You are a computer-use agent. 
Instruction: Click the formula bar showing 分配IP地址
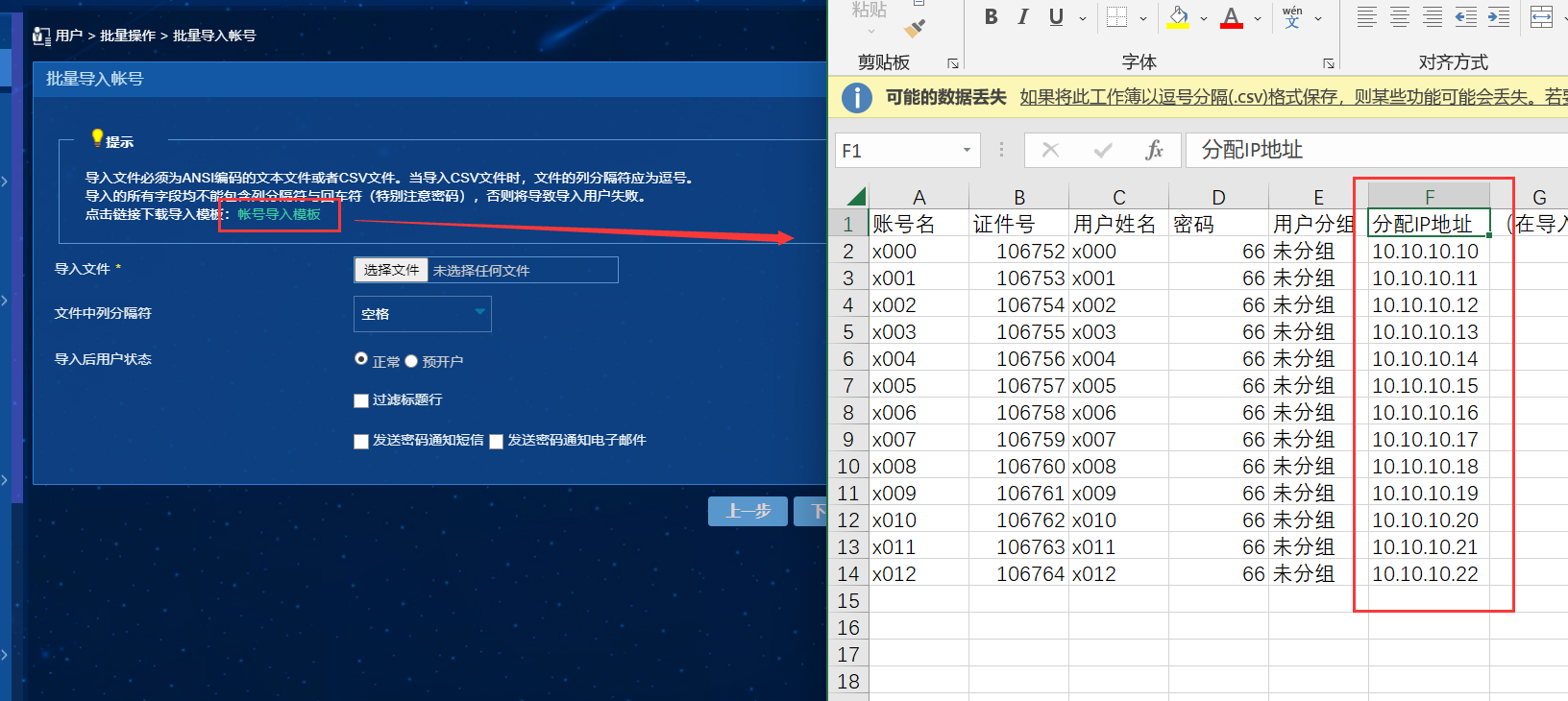[1377, 150]
